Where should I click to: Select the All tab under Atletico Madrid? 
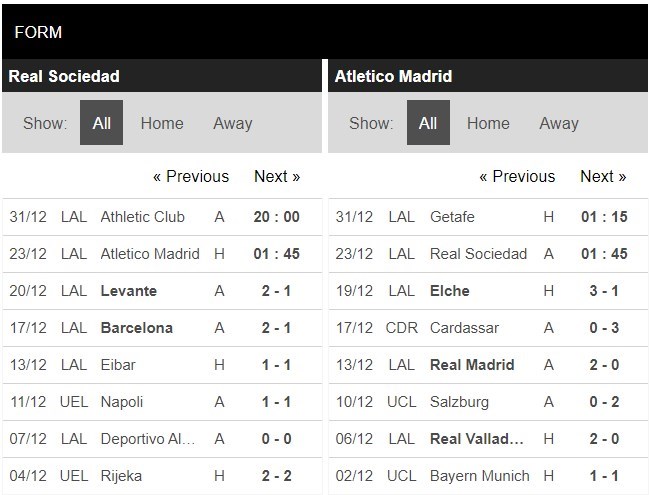coord(428,123)
